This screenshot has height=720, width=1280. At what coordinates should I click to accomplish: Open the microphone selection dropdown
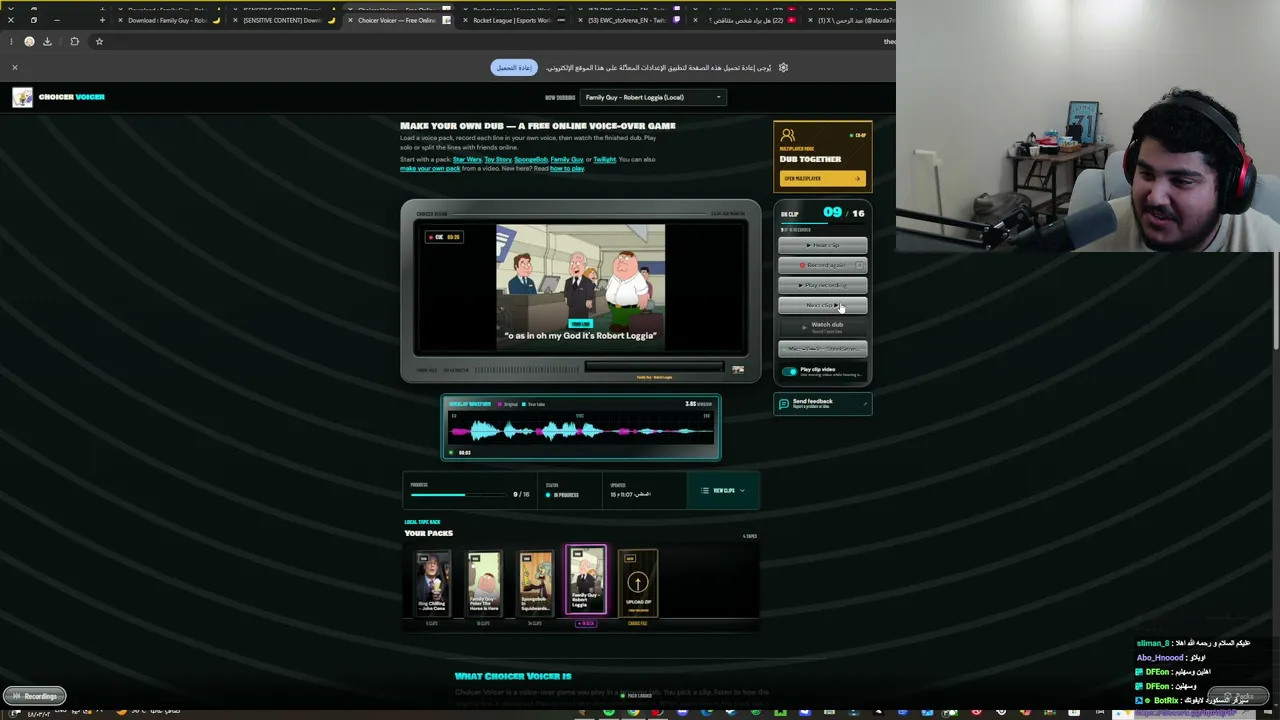[x=823, y=348]
